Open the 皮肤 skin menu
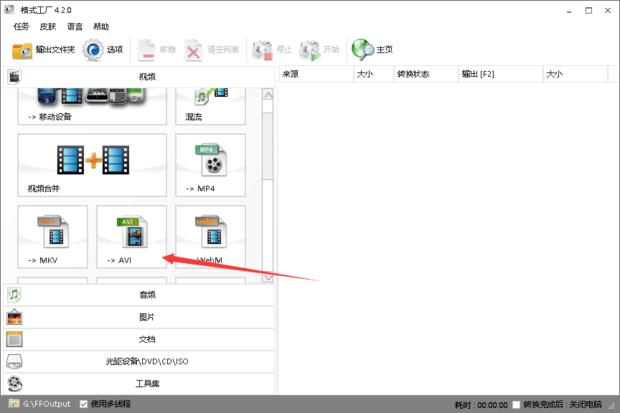The image size is (620, 413). pyautogui.click(x=48, y=26)
